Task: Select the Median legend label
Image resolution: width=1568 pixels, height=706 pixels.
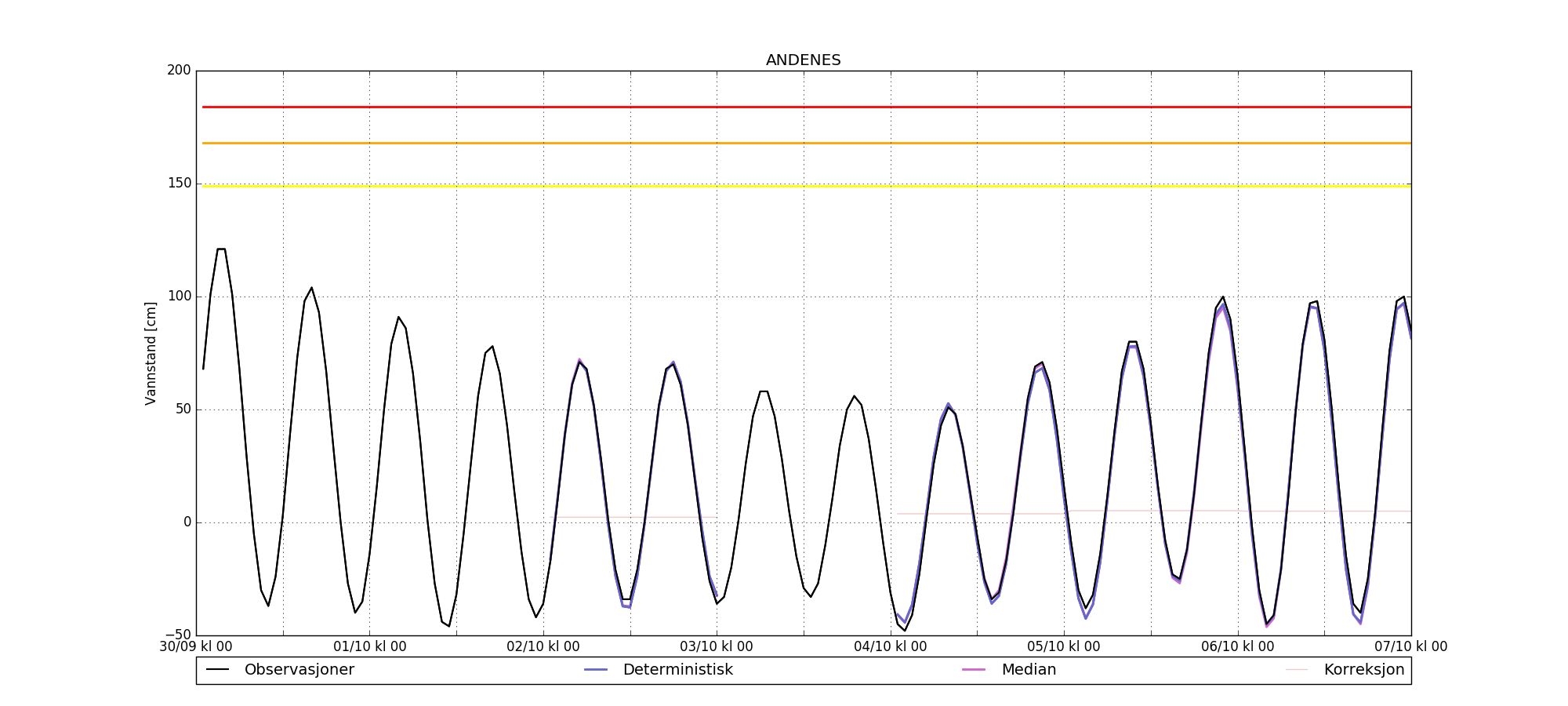Action: point(1029,670)
